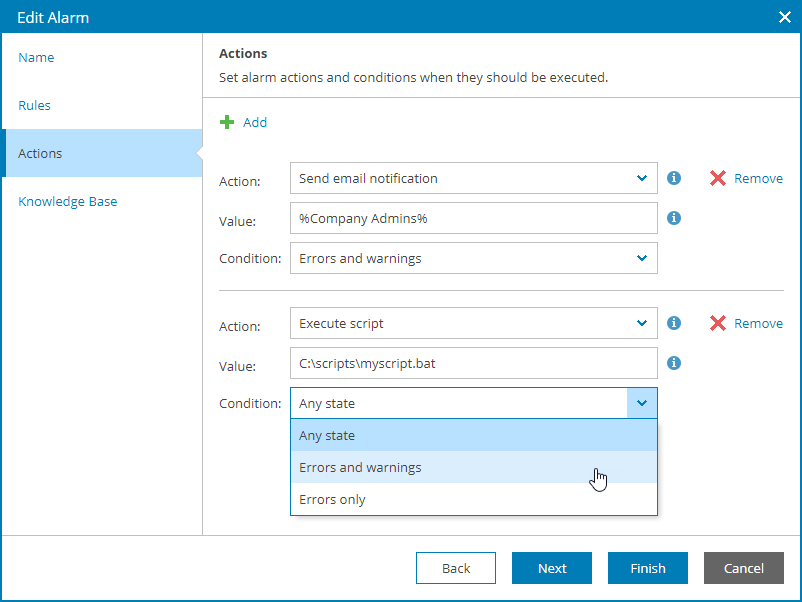Open the Send email notification action dropdown
802x602 pixels.
[x=641, y=178]
